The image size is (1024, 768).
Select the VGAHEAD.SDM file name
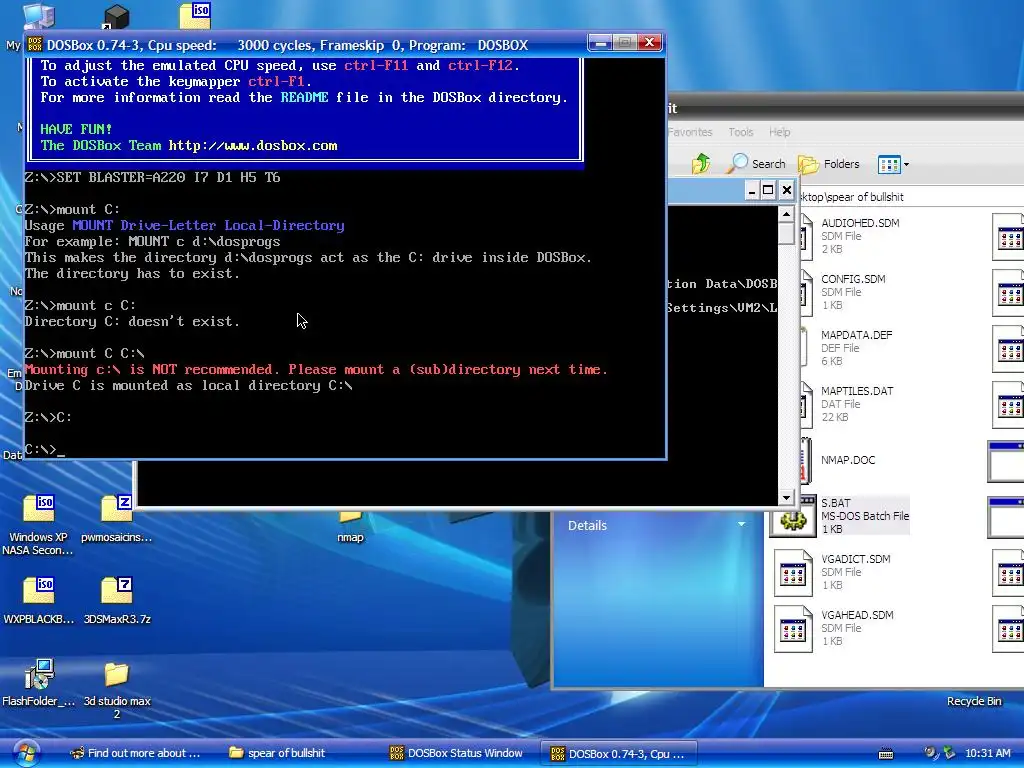point(857,615)
